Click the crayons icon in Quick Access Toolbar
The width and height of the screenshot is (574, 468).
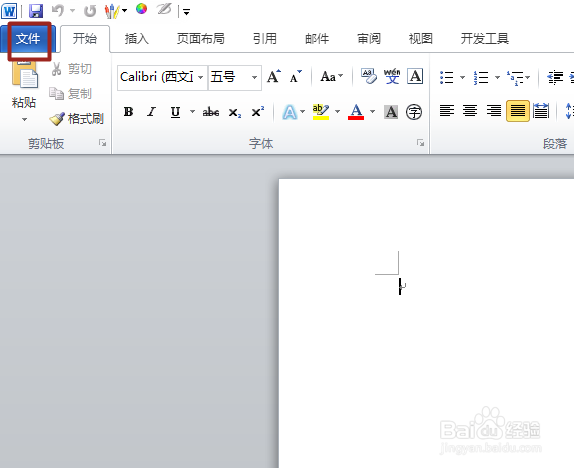pos(112,11)
